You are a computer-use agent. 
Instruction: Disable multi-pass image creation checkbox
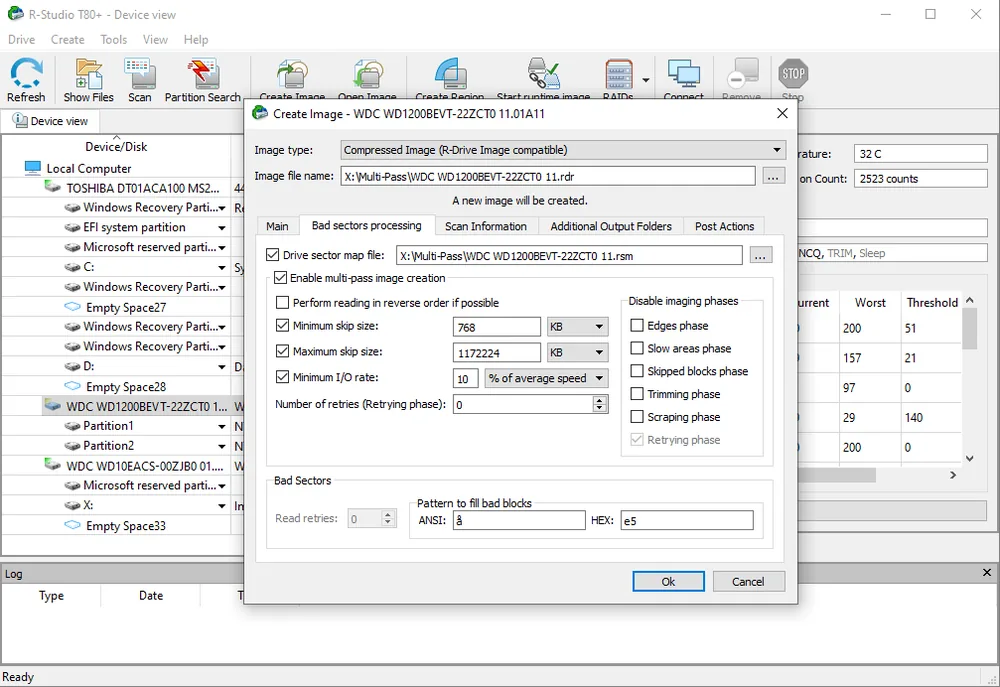point(280,277)
